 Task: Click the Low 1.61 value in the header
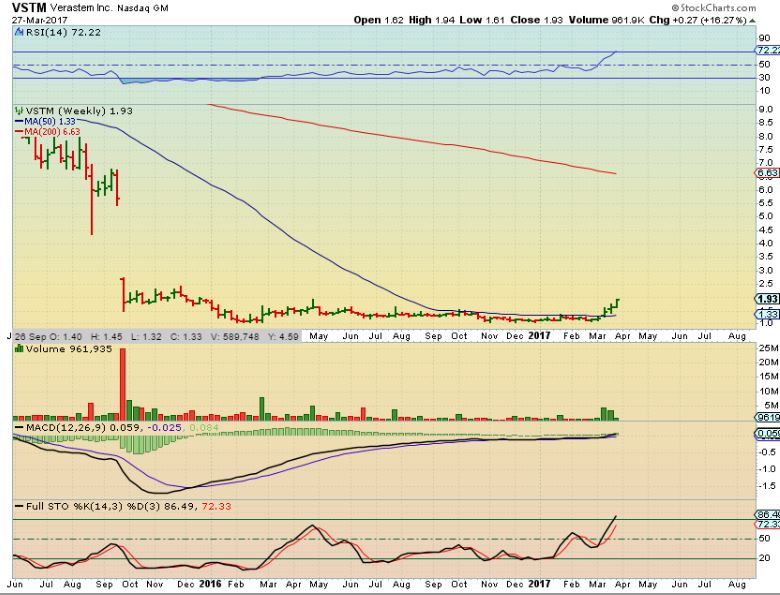coord(482,20)
